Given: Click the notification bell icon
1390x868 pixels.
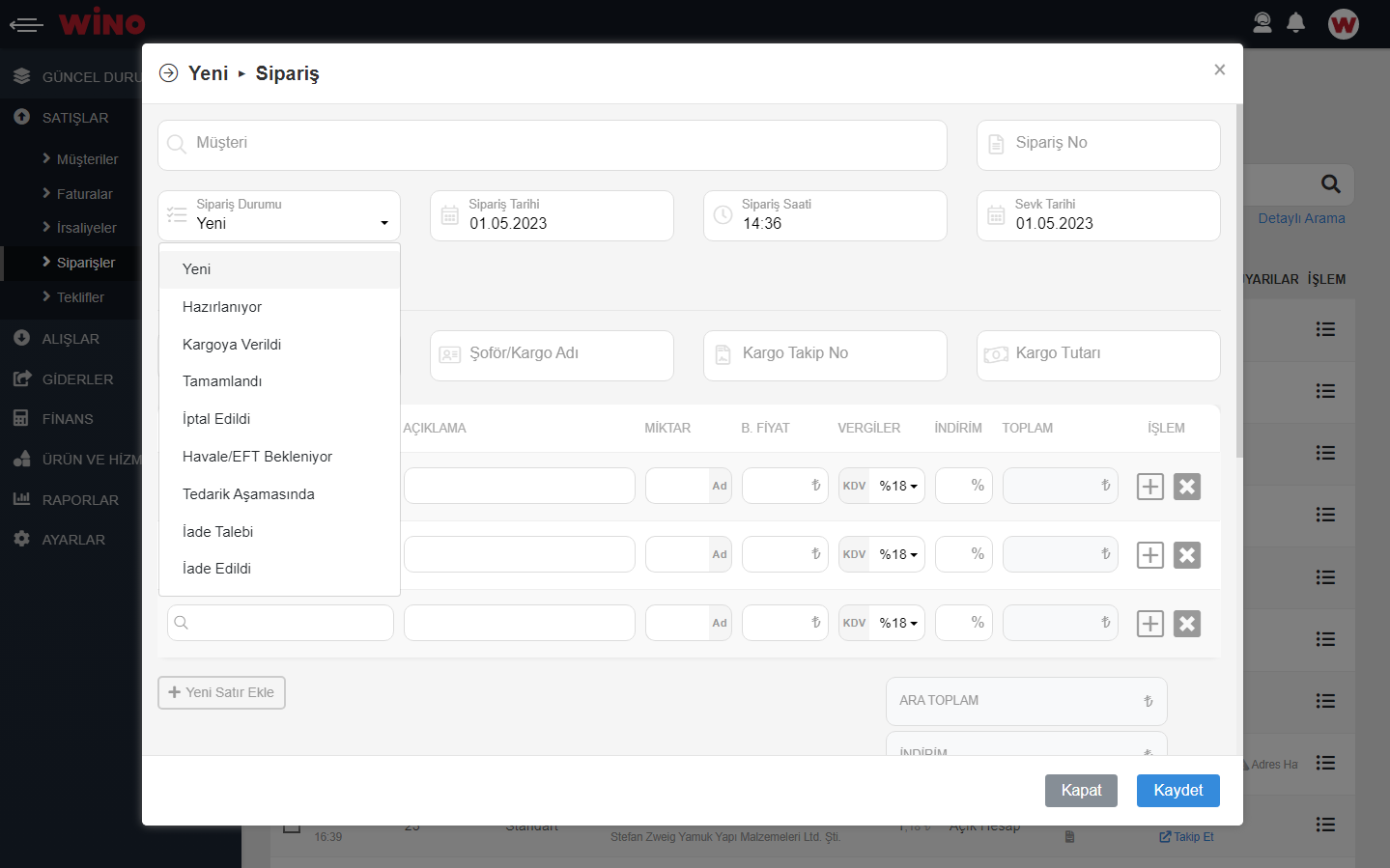Looking at the screenshot, I should 1296,23.
